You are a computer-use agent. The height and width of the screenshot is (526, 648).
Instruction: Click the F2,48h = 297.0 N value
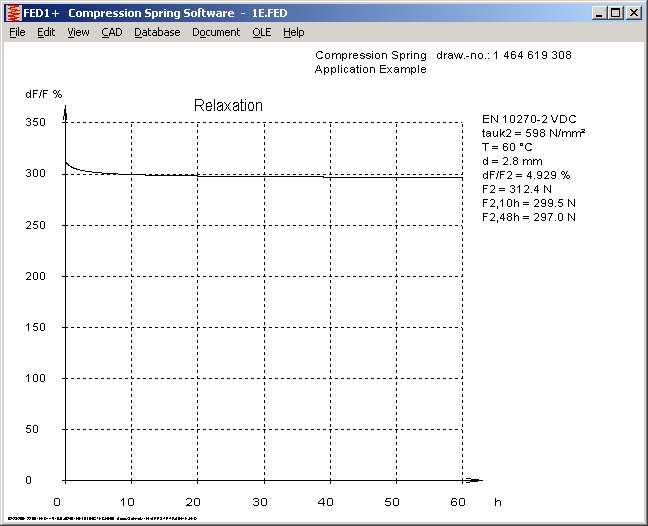[528, 216]
